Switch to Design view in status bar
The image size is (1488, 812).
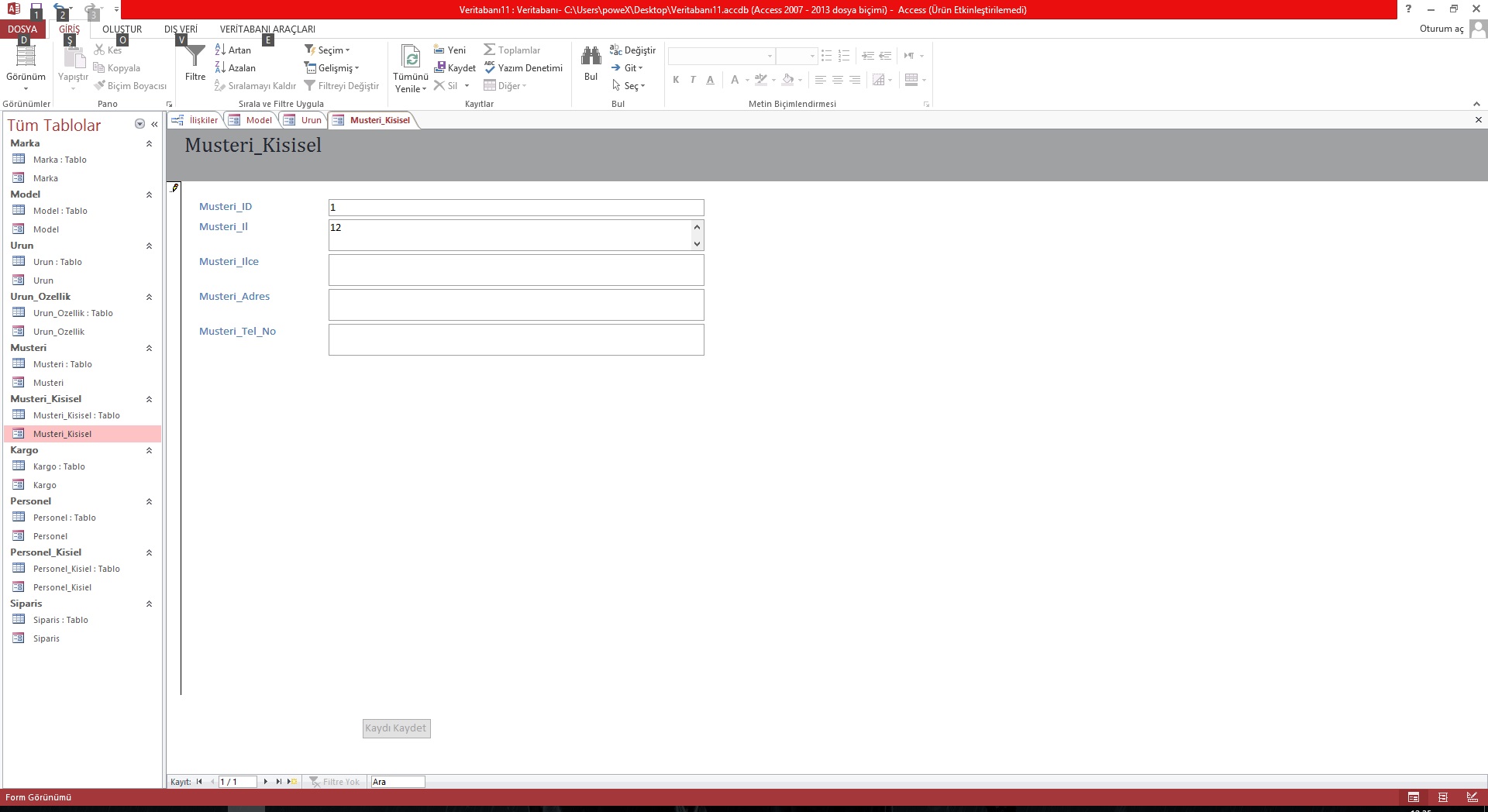1472,797
